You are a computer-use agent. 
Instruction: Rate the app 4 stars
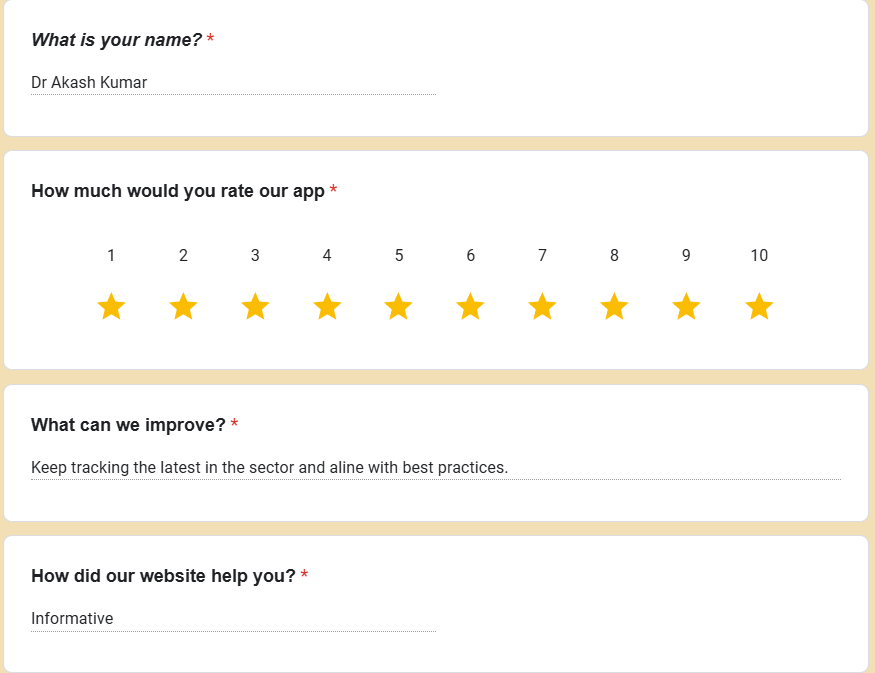pyautogui.click(x=327, y=307)
